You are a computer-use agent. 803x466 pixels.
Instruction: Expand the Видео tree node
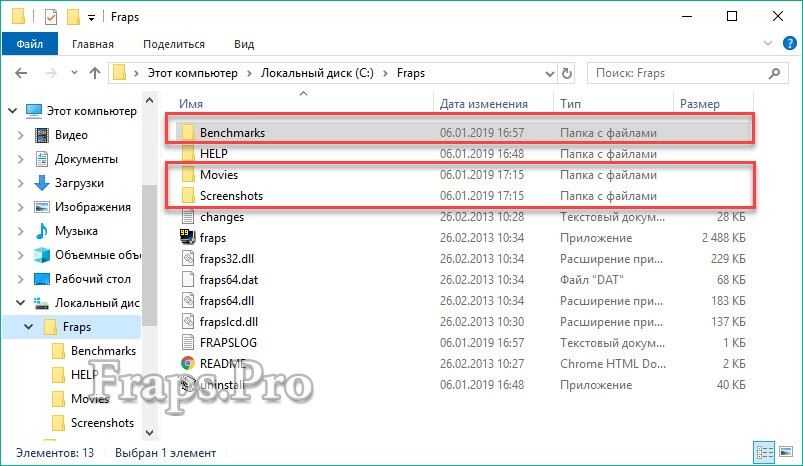click(x=20, y=135)
